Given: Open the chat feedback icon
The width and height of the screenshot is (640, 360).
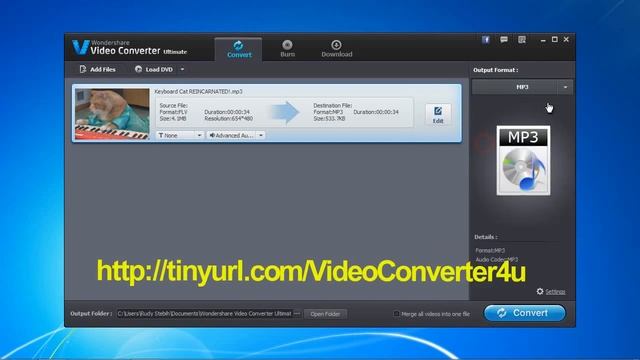Looking at the screenshot, I should point(504,40).
